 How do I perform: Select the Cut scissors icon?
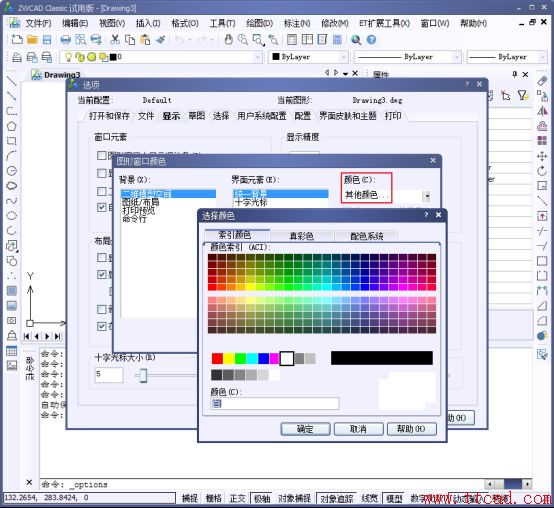(x=115, y=40)
